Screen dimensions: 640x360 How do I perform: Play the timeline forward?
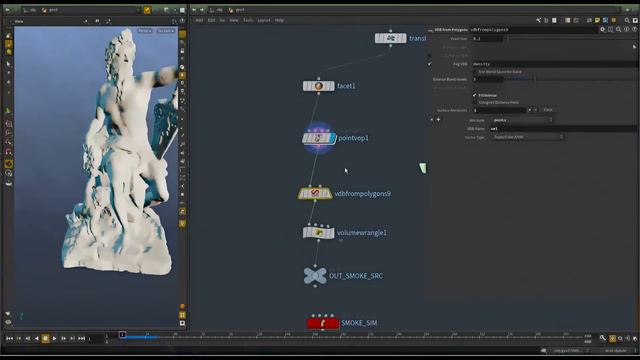[54, 338]
